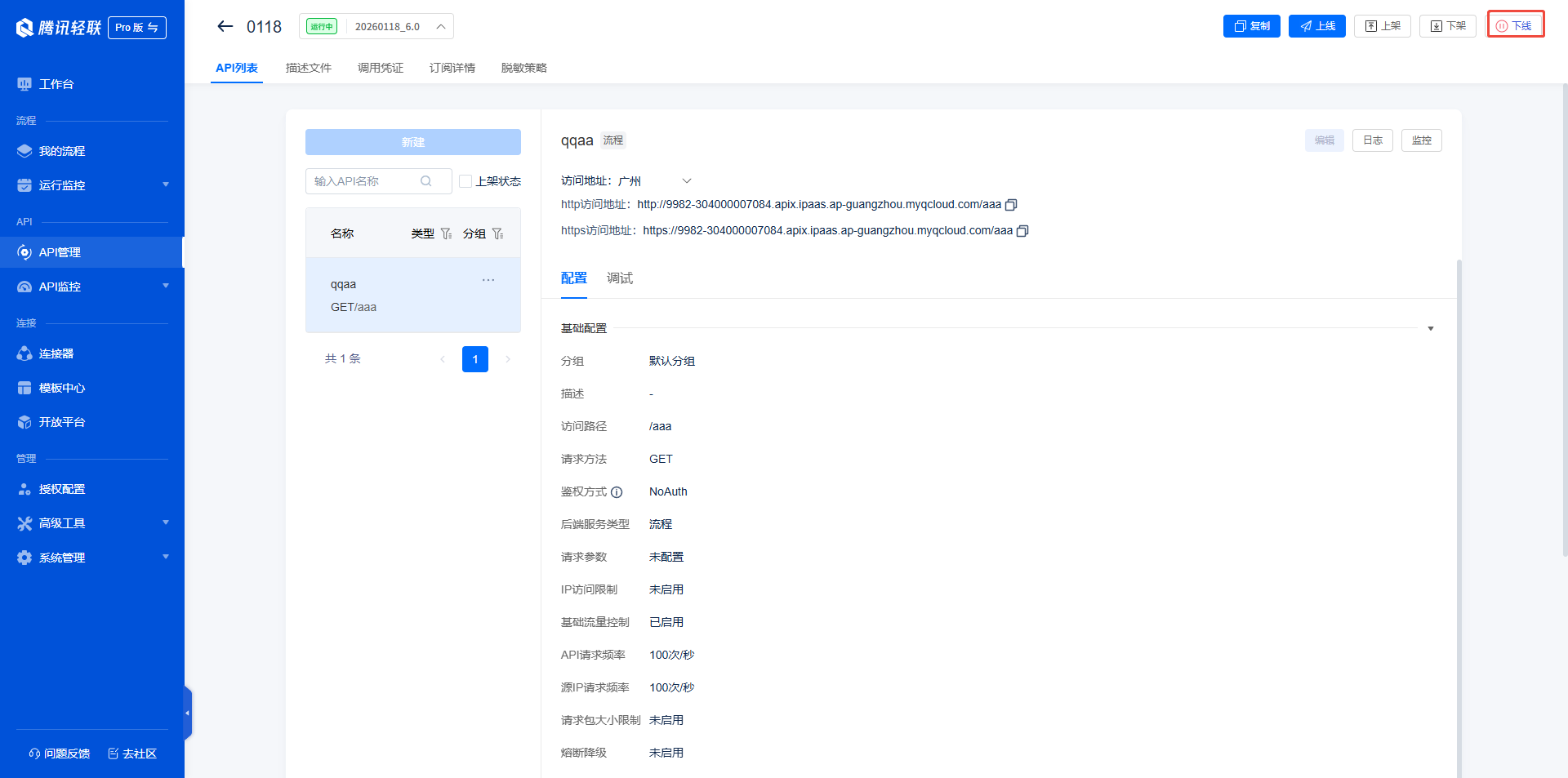The image size is (1568, 778).
Task: Click the search magnifier icon
Action: (x=425, y=181)
